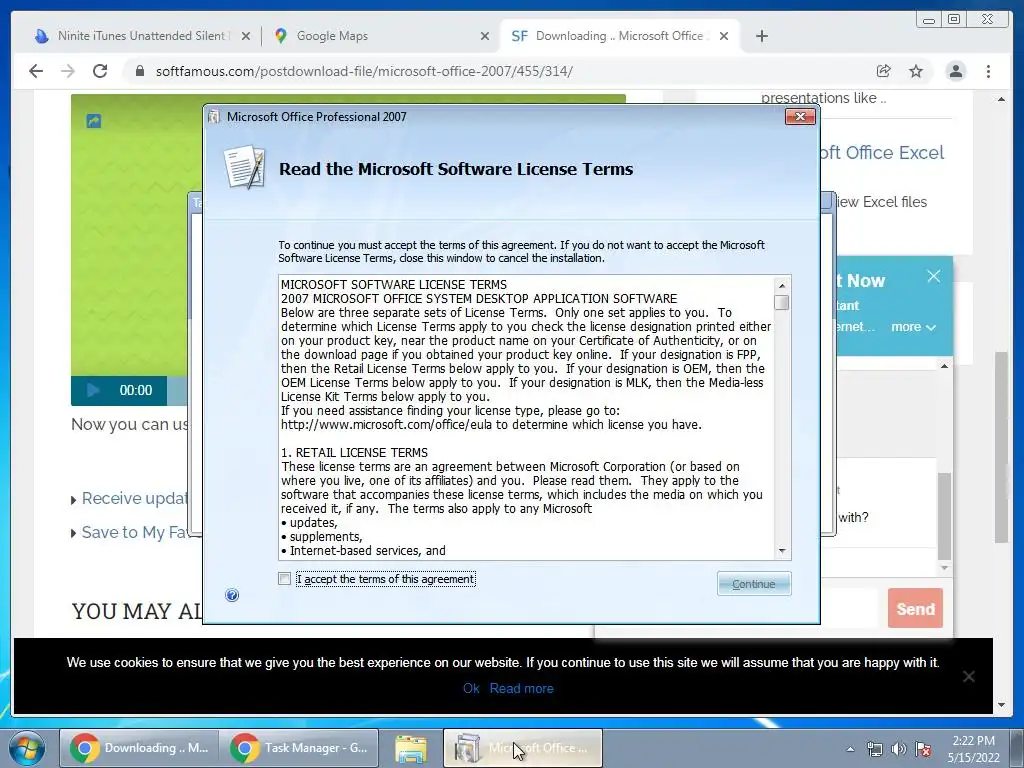Screen dimensions: 1024x768
Task: Click the site security lock icon
Action: (139, 71)
